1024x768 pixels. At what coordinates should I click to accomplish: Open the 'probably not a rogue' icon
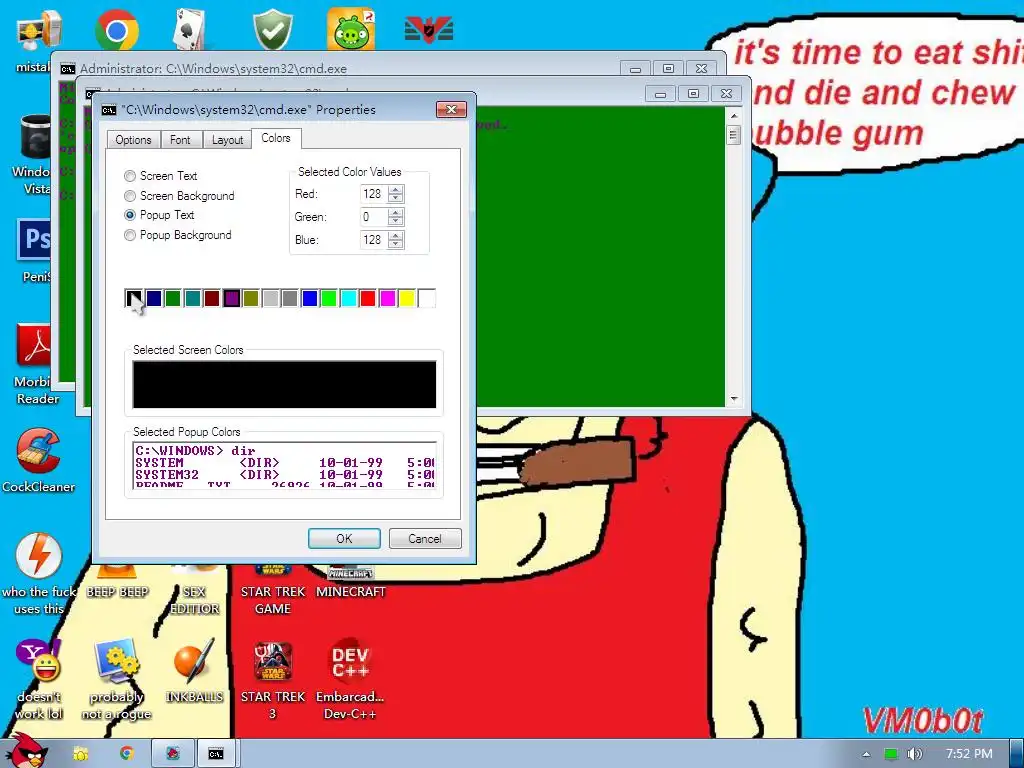116,679
